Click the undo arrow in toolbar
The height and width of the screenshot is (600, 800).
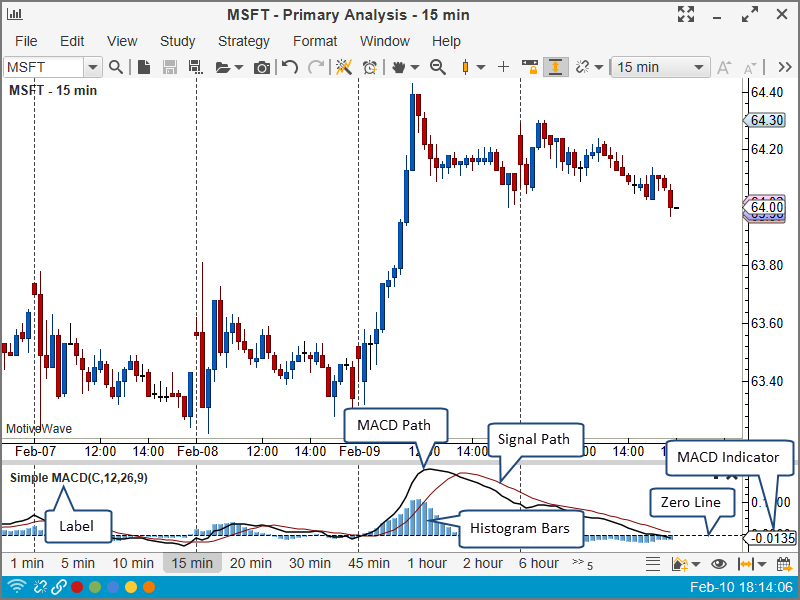click(290, 67)
